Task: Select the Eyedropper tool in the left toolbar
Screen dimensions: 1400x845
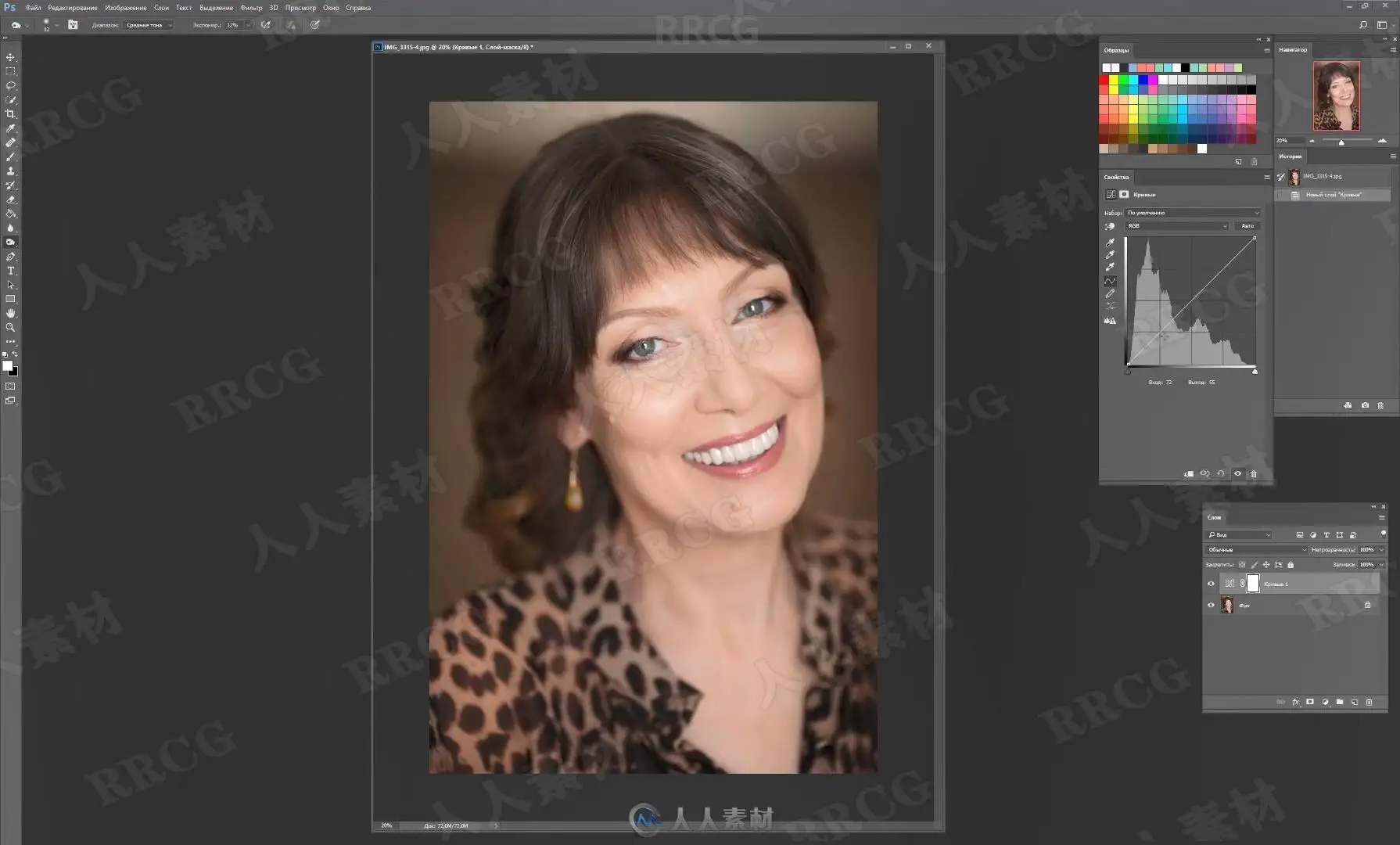Action: (x=10, y=128)
